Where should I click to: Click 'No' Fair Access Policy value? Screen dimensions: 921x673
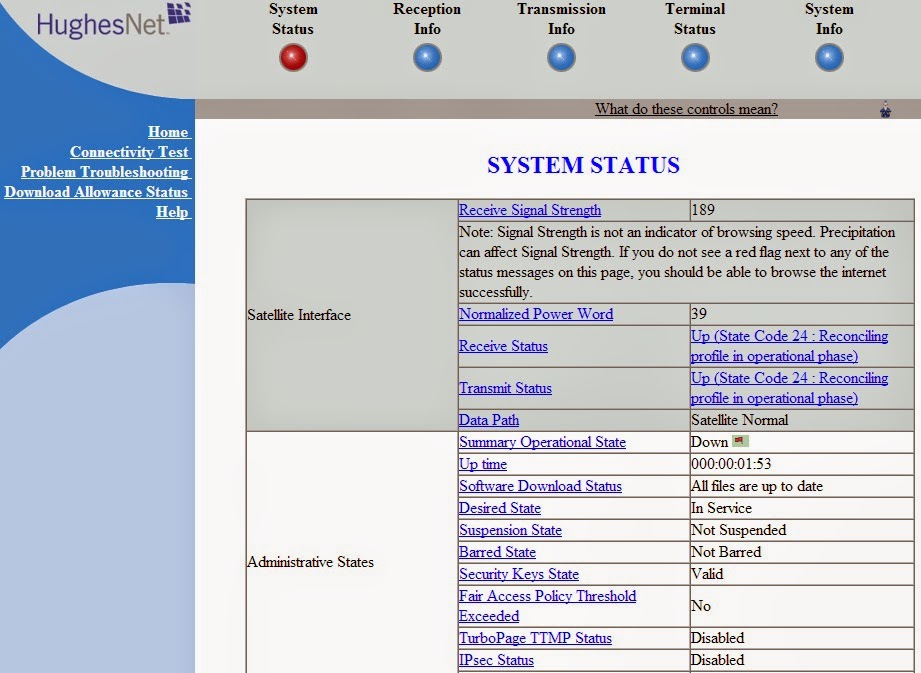(701, 605)
